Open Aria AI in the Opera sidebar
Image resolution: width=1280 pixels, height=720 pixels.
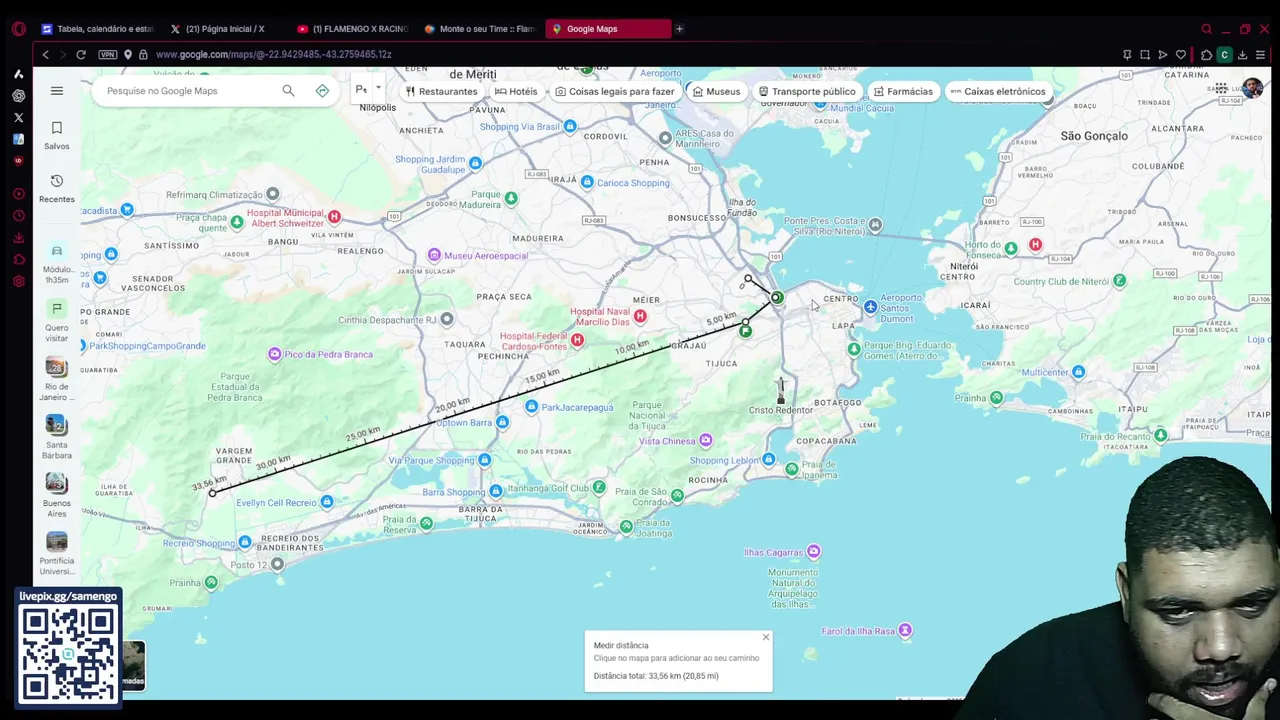[18, 74]
